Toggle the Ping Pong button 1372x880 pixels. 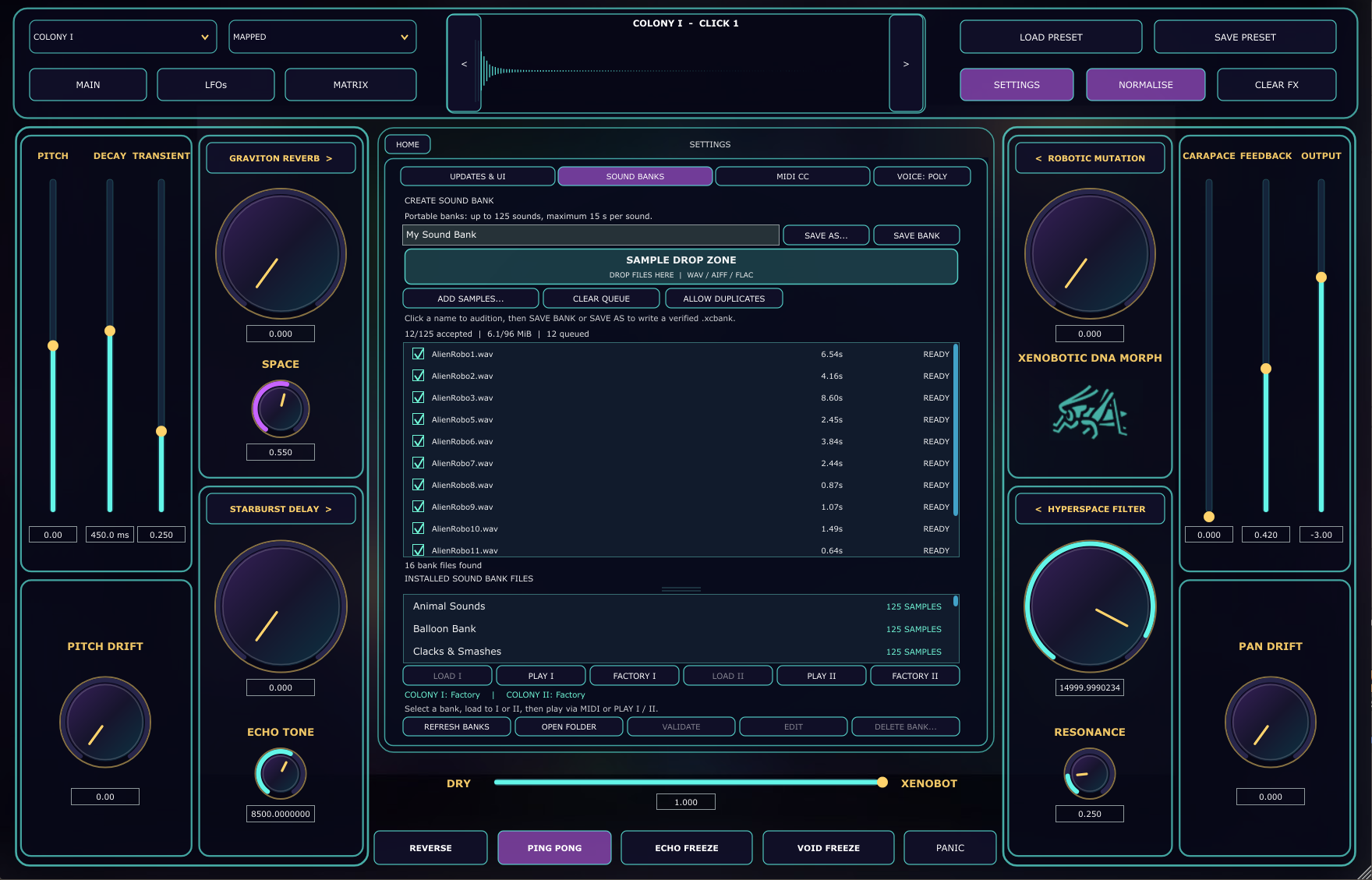click(x=554, y=848)
